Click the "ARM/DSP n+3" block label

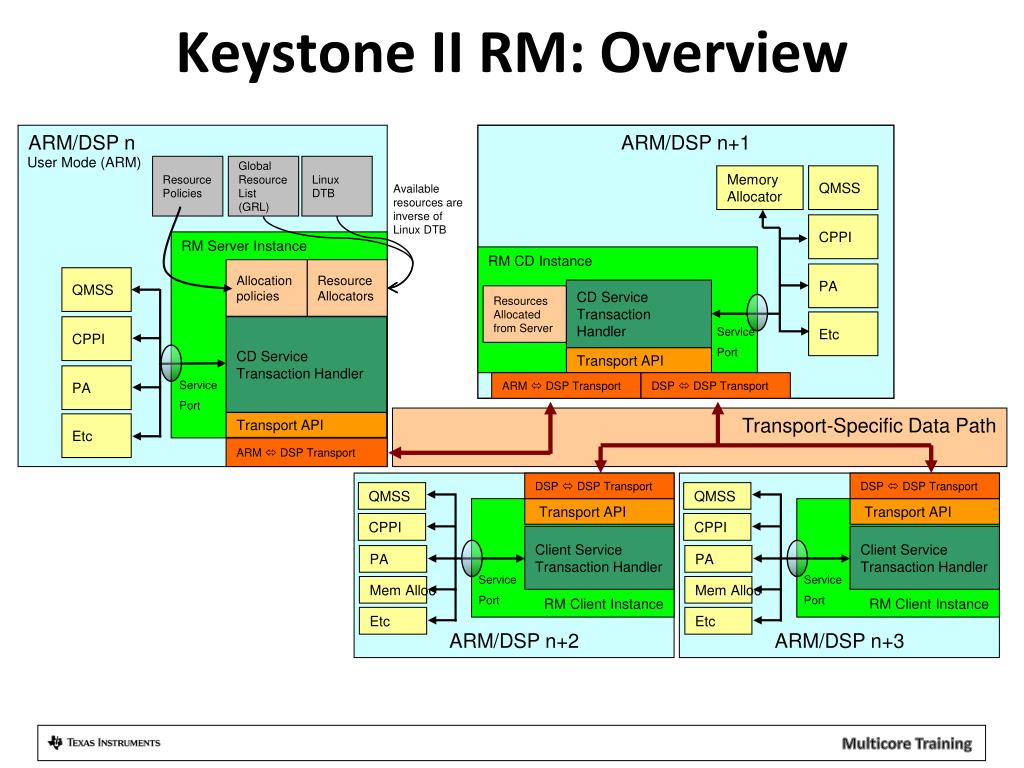(839, 641)
